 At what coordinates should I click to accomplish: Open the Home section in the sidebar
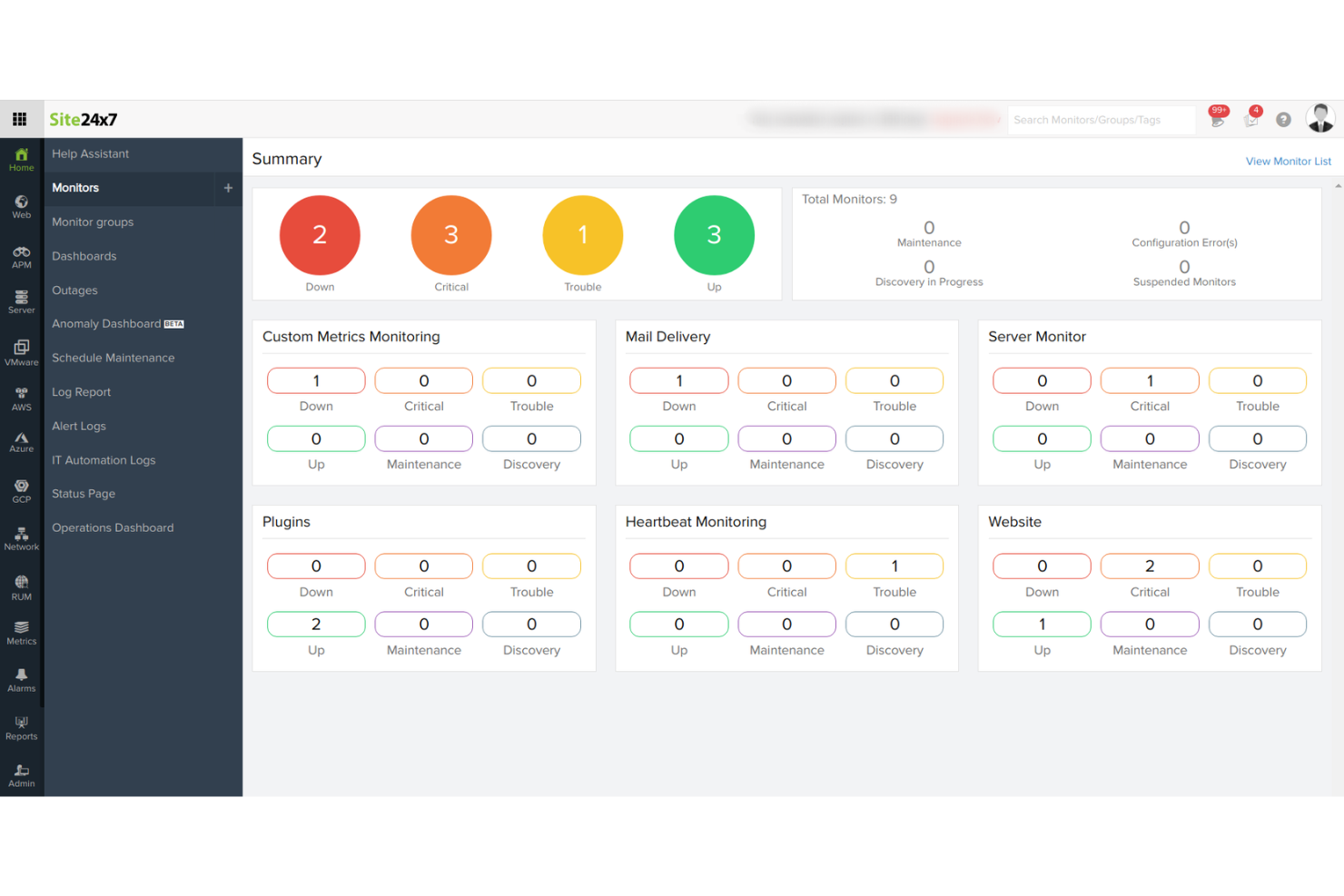point(20,160)
